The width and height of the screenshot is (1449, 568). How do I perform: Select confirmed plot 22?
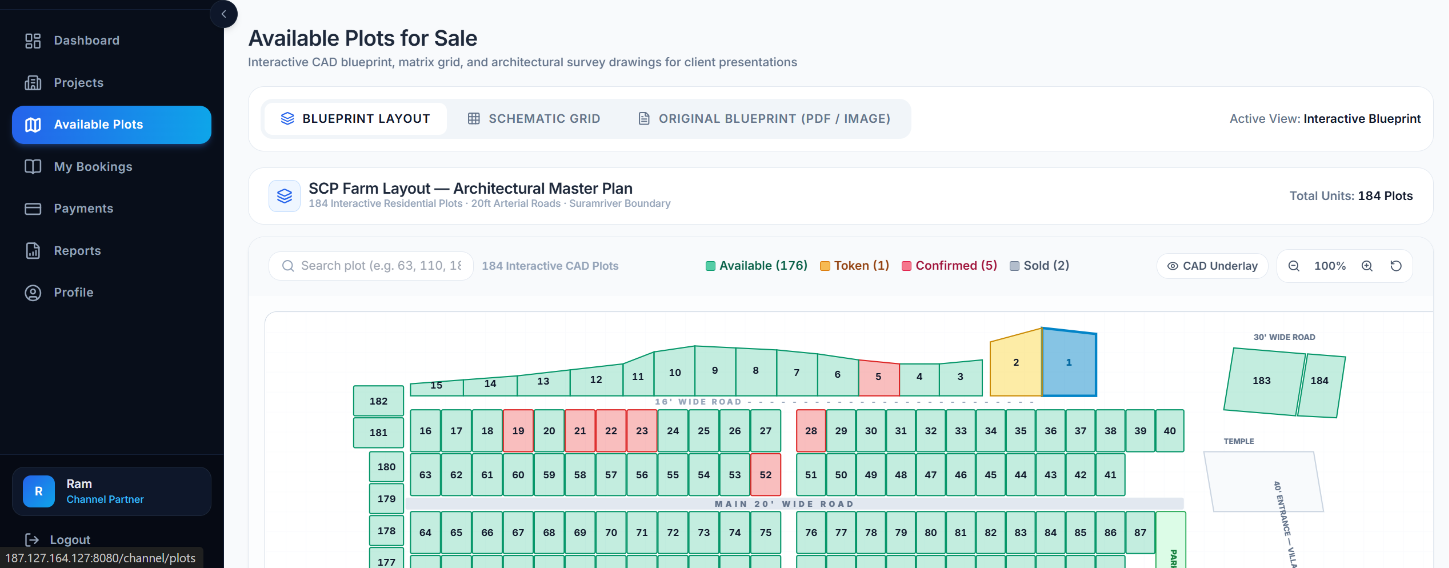pyautogui.click(x=611, y=431)
